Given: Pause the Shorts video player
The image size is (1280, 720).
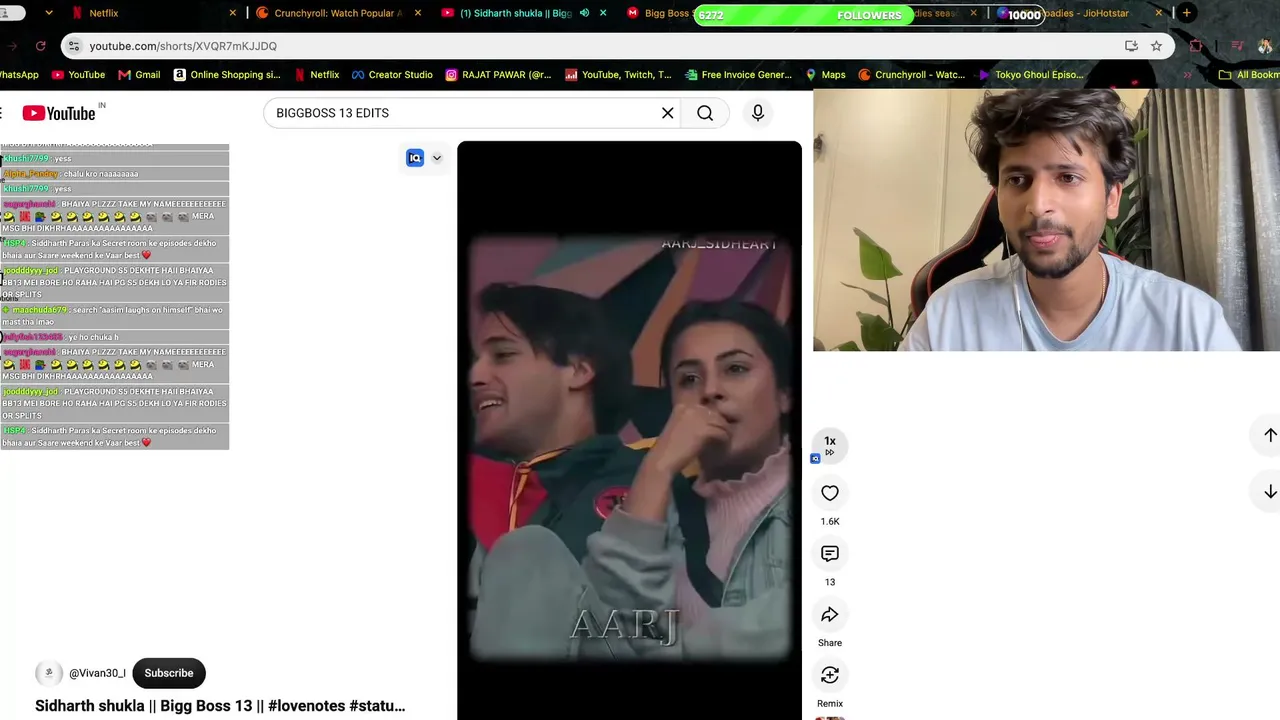Looking at the screenshot, I should [629, 430].
